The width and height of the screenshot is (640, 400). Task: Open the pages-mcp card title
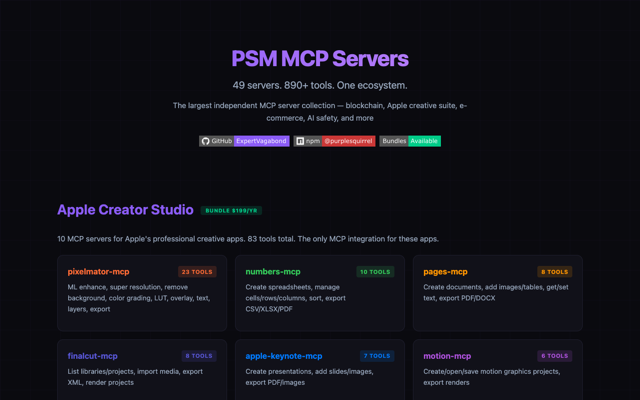click(x=445, y=272)
